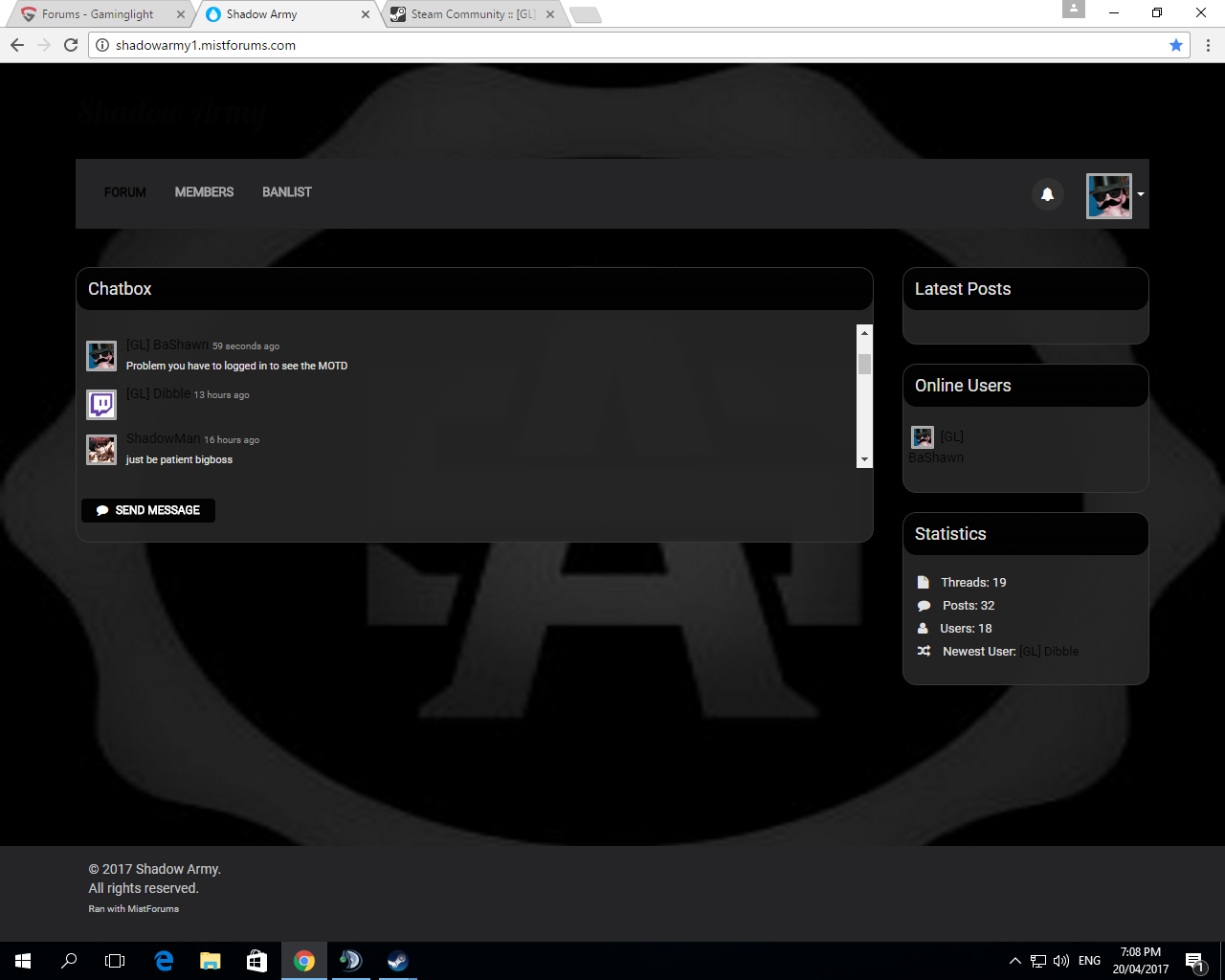Click the [GL] Dibble chatbox username
Screen dimensions: 1225x980
158,393
